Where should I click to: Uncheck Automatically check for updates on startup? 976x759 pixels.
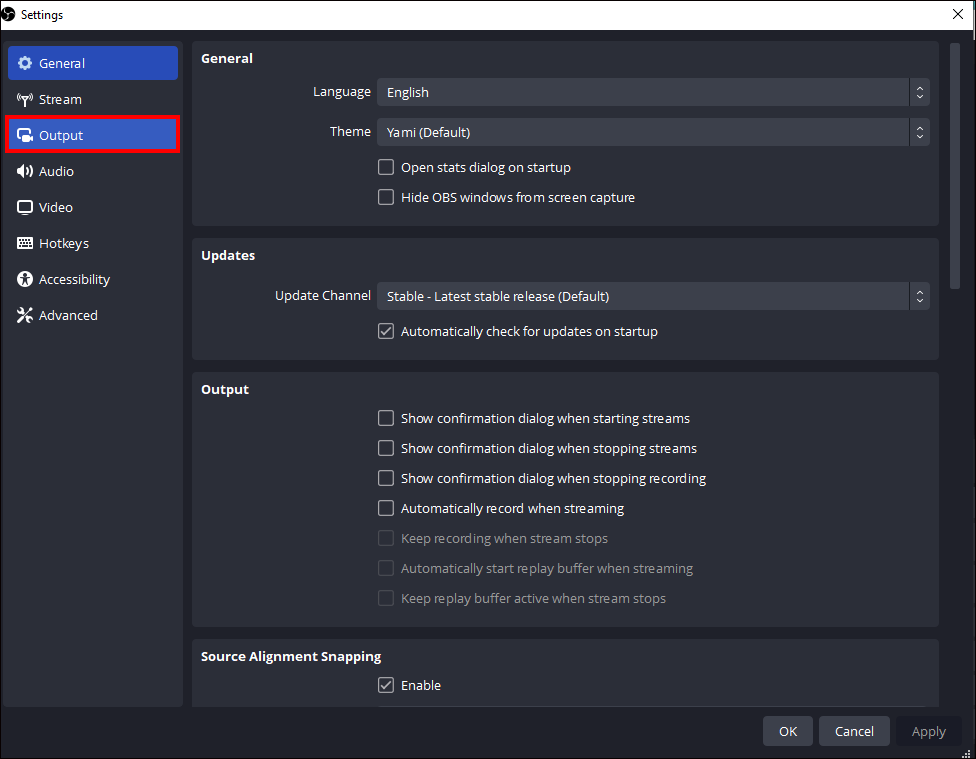click(x=386, y=332)
